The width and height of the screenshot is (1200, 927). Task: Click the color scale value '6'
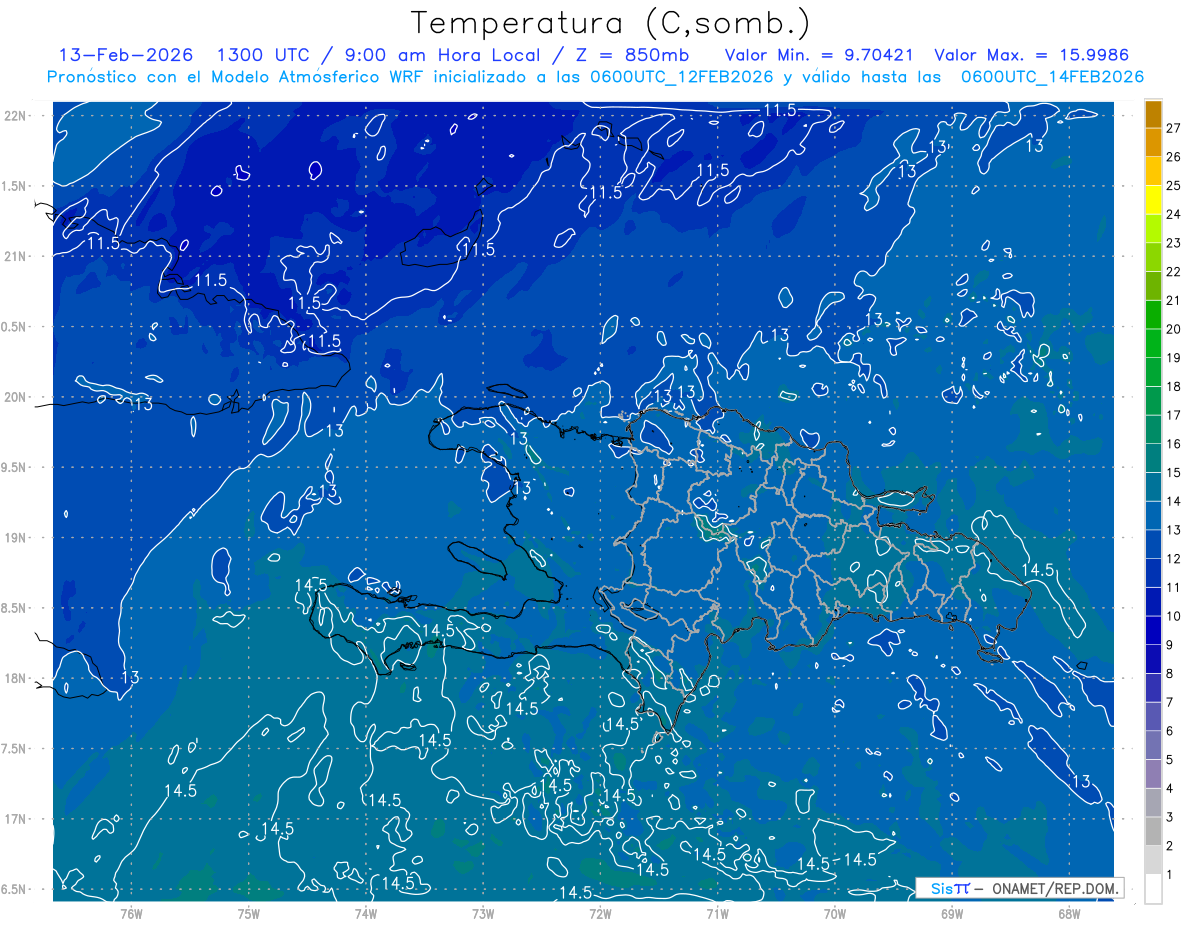(x=1170, y=731)
